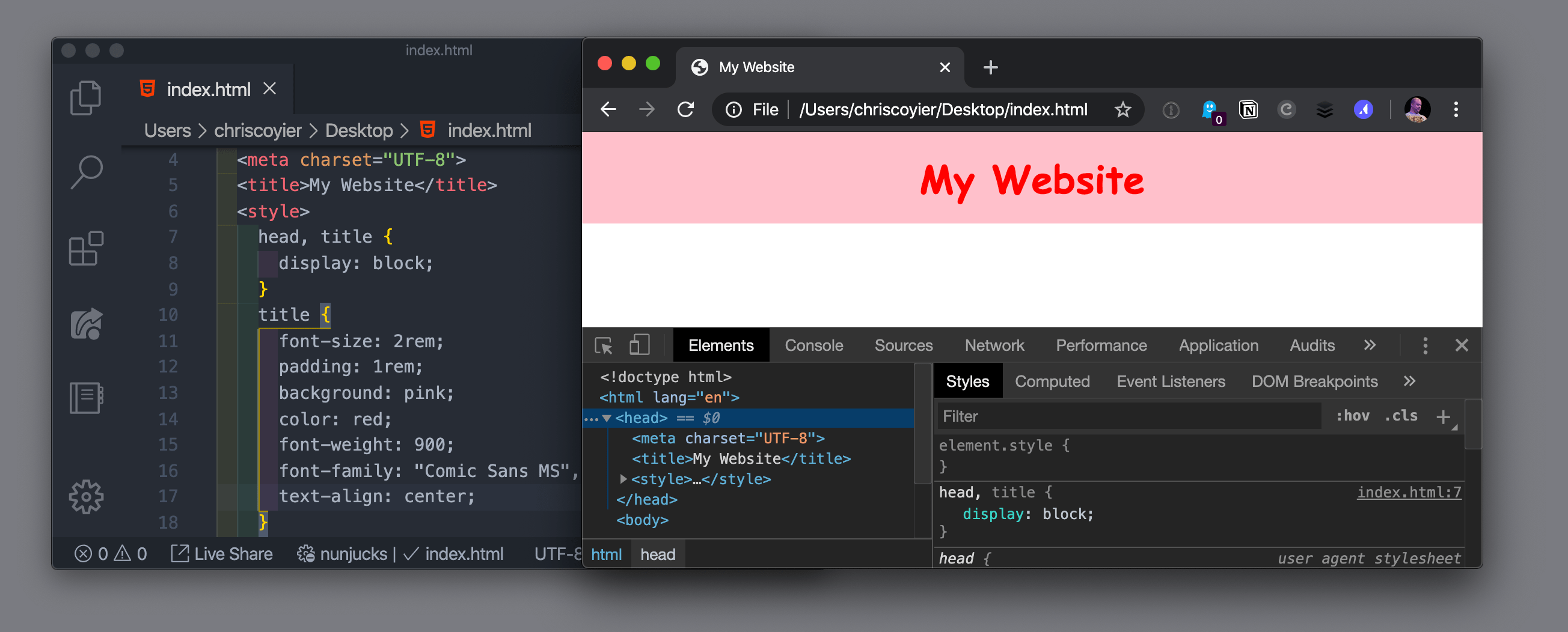The height and width of the screenshot is (632, 1568).
Task: Click the Styles Filter input field
Action: [x=1129, y=416]
